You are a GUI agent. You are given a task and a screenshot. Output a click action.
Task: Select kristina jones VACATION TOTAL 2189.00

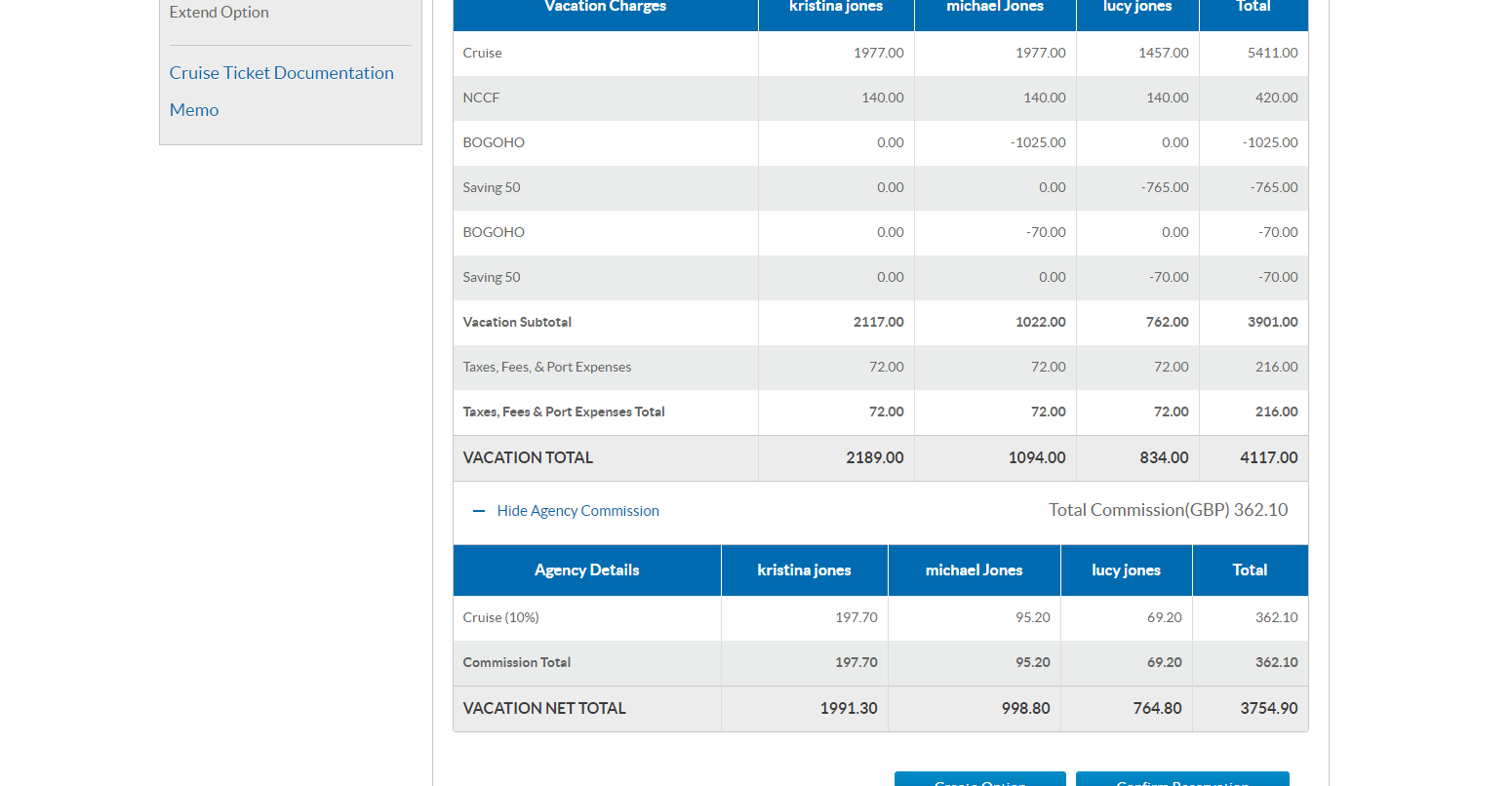pyautogui.click(x=875, y=458)
